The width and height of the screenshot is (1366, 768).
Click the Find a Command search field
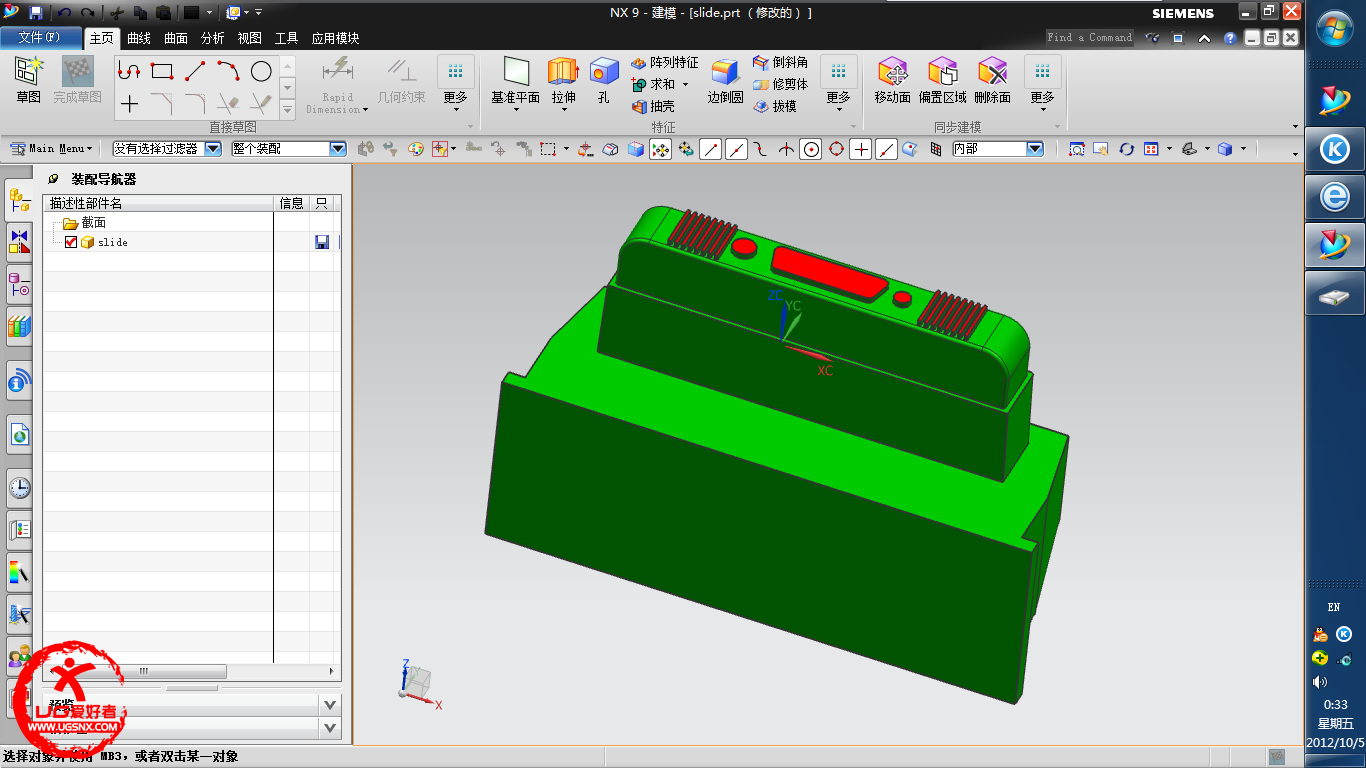pyautogui.click(x=1090, y=37)
